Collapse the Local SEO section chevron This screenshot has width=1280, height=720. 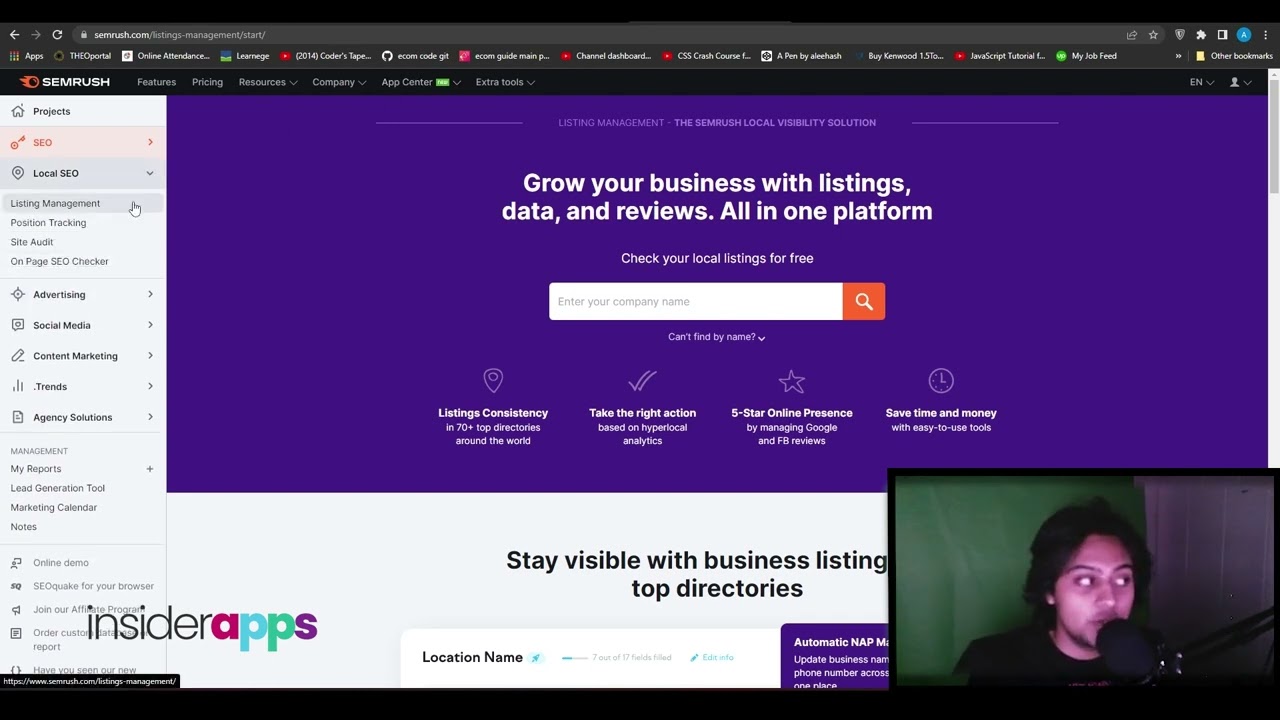click(x=150, y=173)
